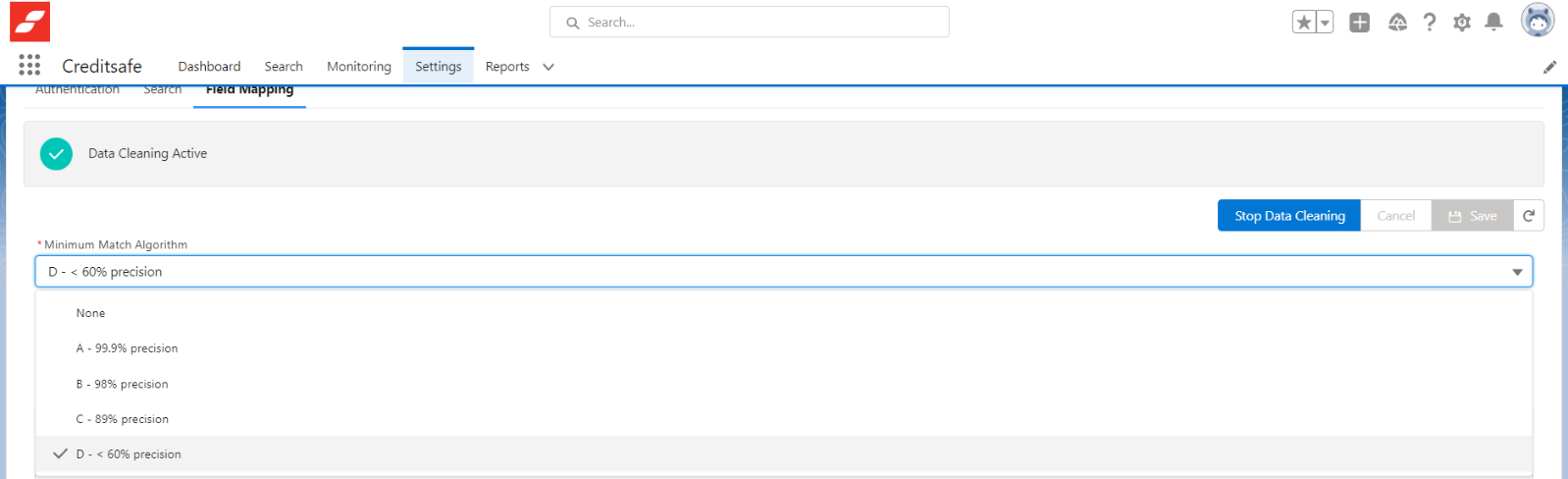Choose A - 99.9% precision option
Viewport: 1568px width, 479px height.
pos(127,348)
